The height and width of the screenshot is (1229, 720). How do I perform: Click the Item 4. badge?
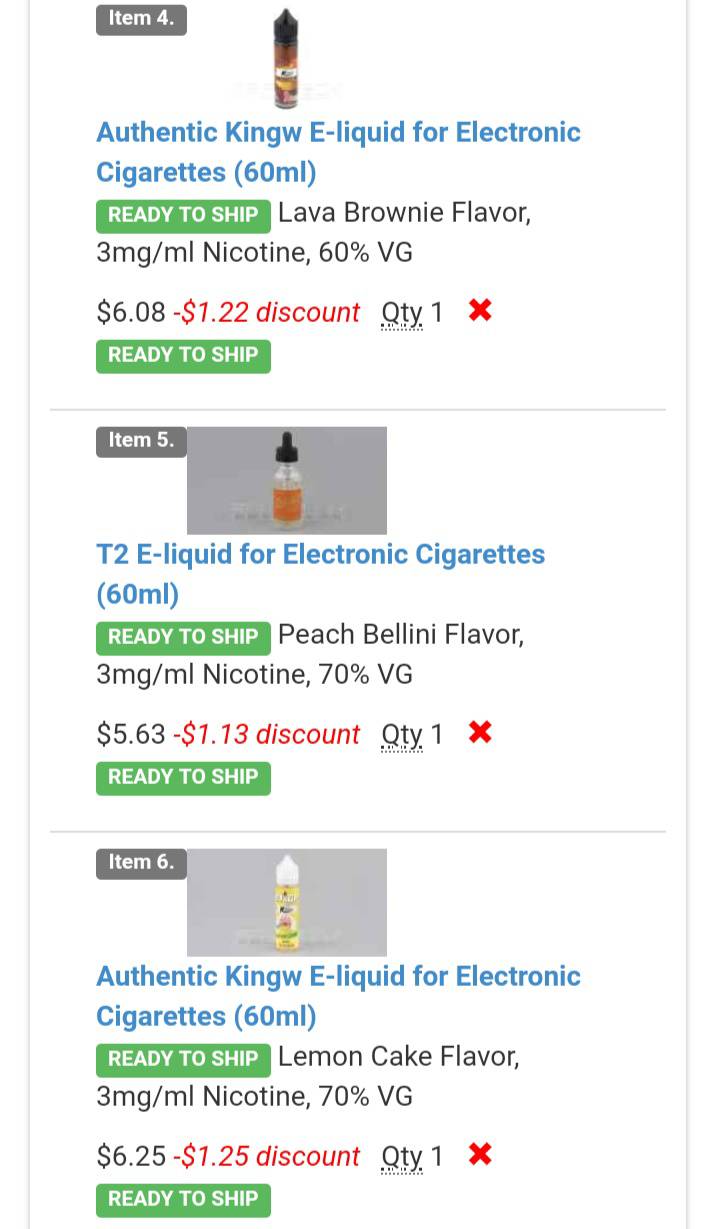click(141, 18)
